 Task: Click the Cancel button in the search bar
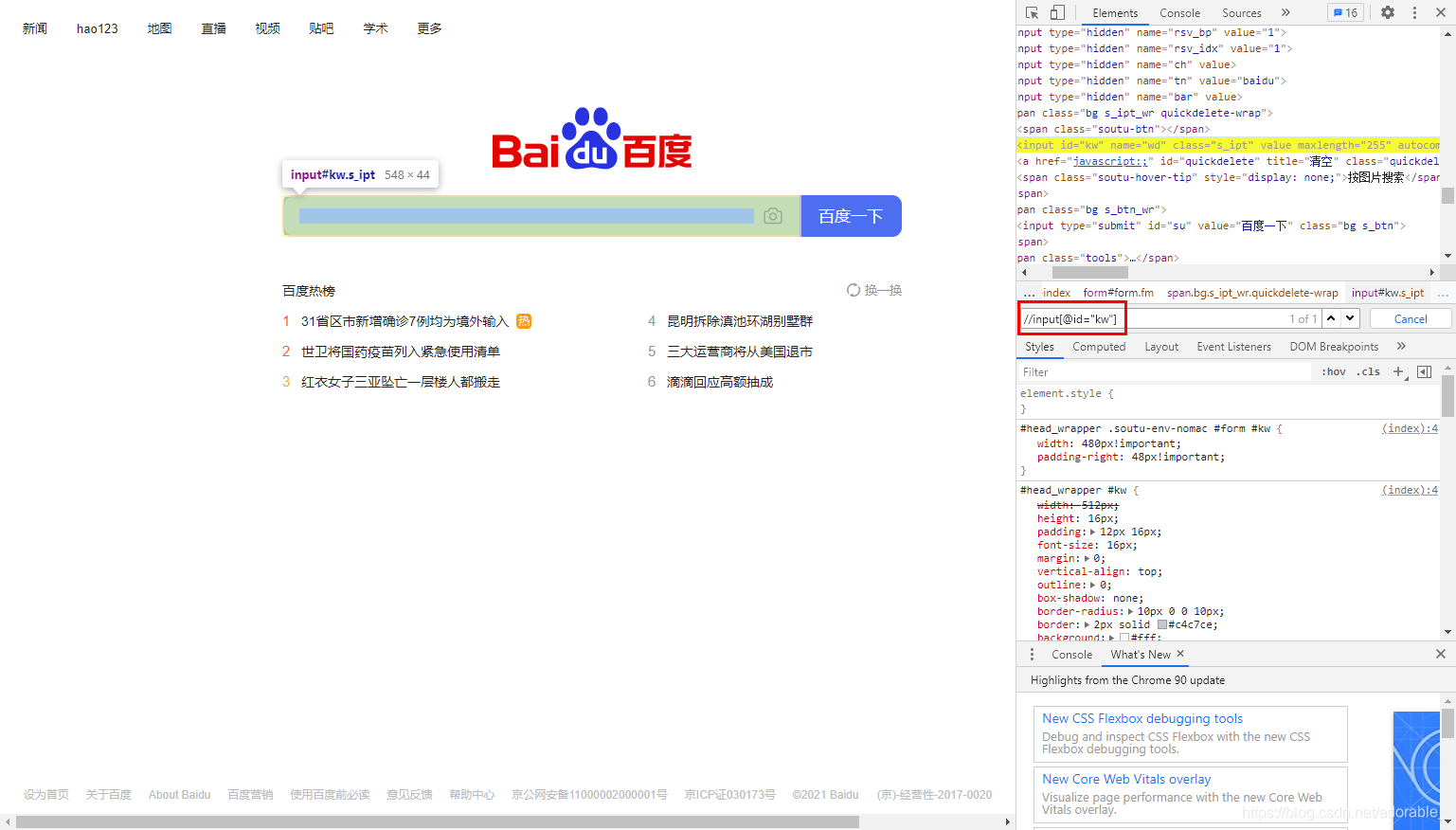click(1410, 318)
